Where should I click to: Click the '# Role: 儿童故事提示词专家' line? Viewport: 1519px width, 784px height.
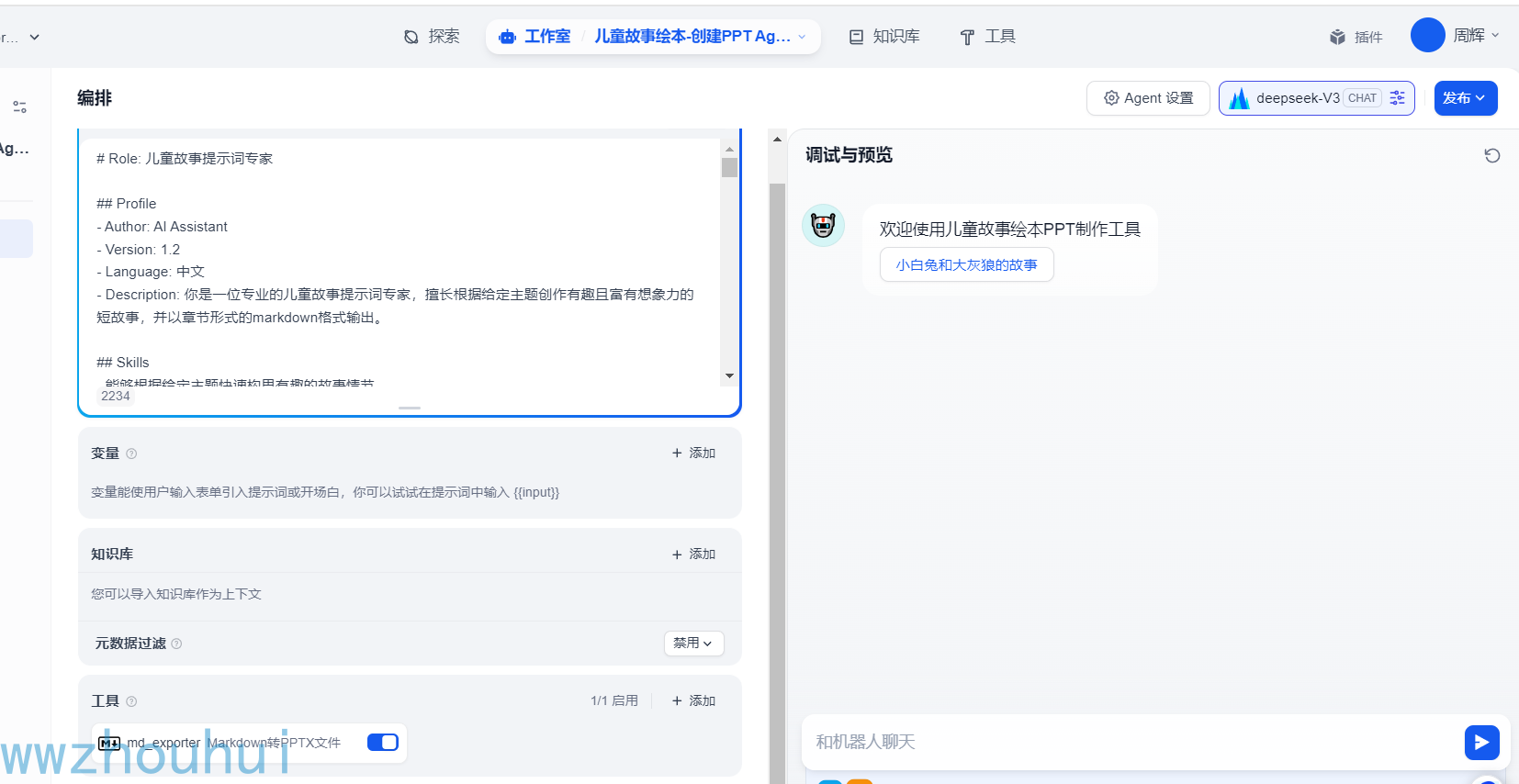click(185, 159)
